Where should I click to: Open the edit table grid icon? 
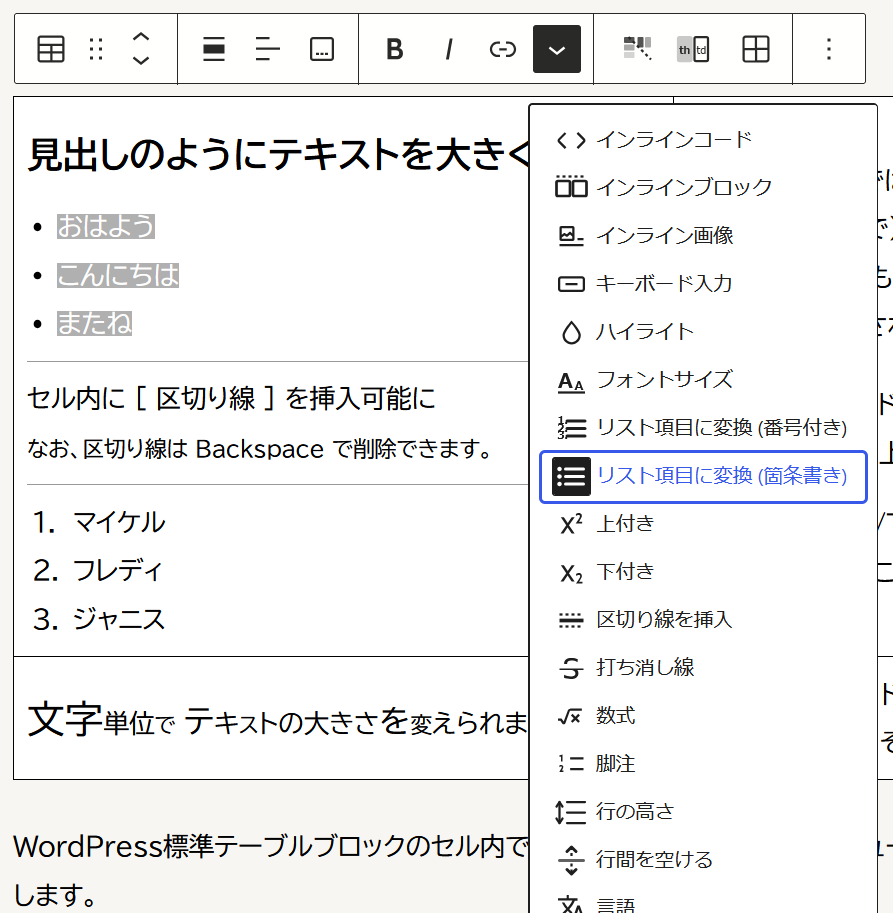(756, 49)
